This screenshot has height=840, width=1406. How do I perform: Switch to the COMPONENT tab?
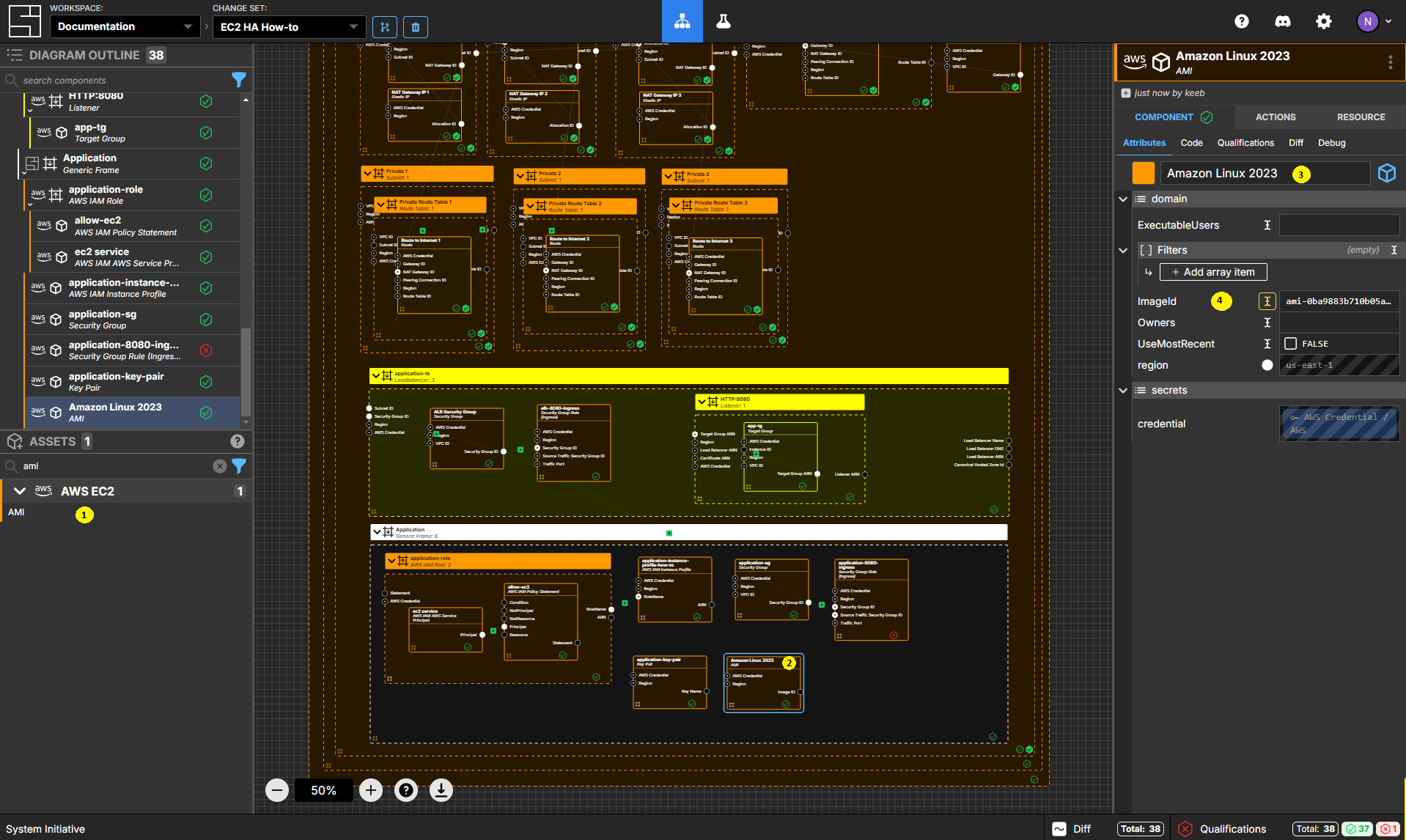coord(1174,117)
